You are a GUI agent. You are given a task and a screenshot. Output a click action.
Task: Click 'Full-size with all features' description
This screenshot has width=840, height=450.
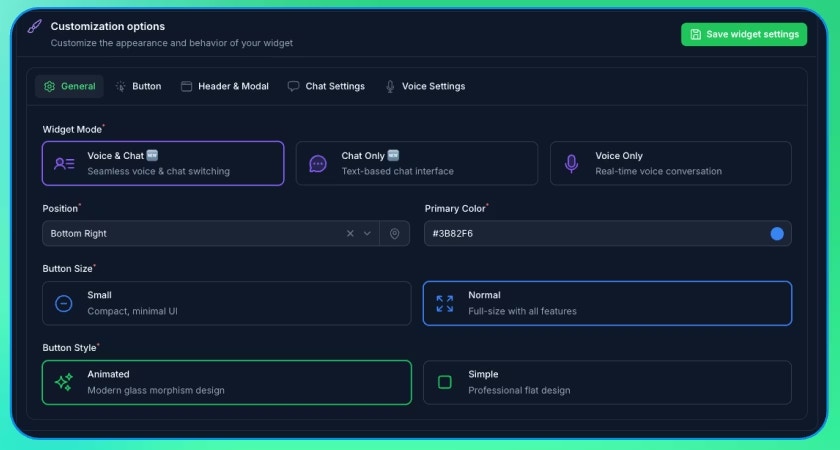click(x=522, y=311)
